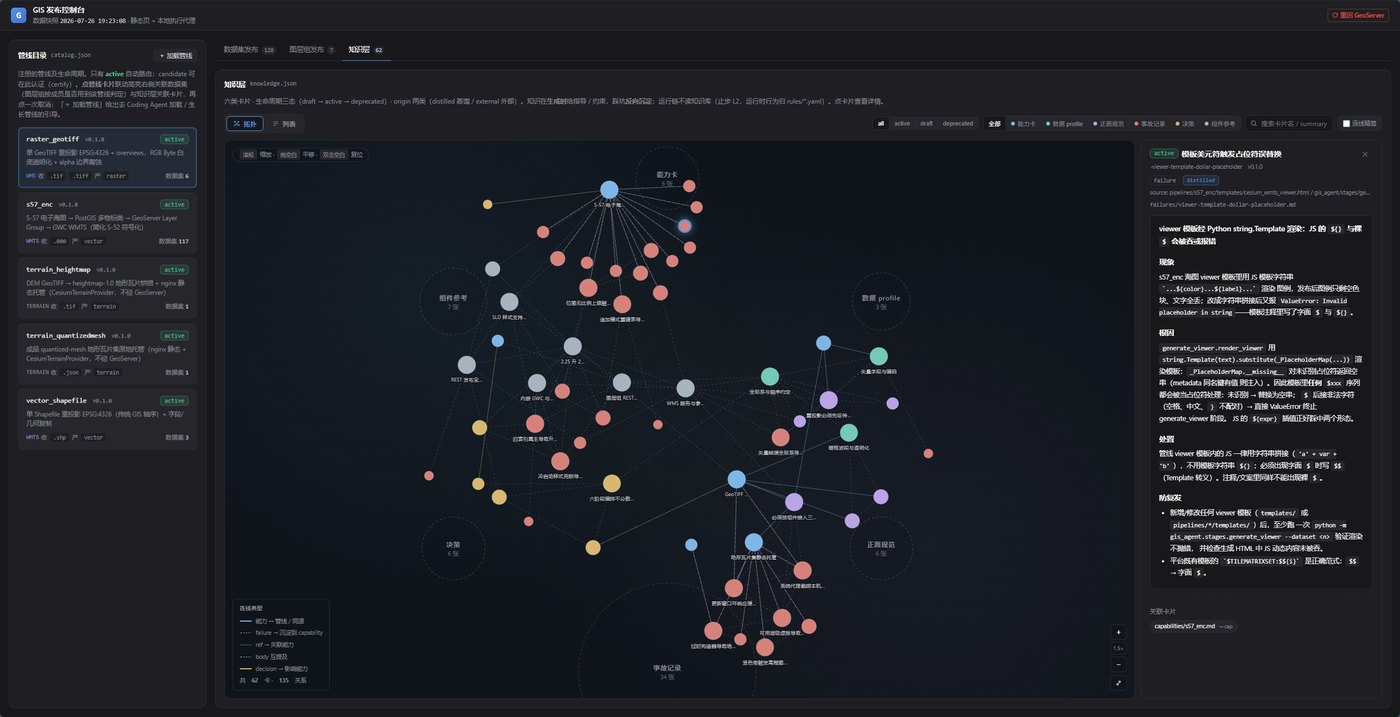Image resolution: width=1400 pixels, height=717 pixels.
Task: Switch to the 图层组发布 tab
Action: pos(311,49)
